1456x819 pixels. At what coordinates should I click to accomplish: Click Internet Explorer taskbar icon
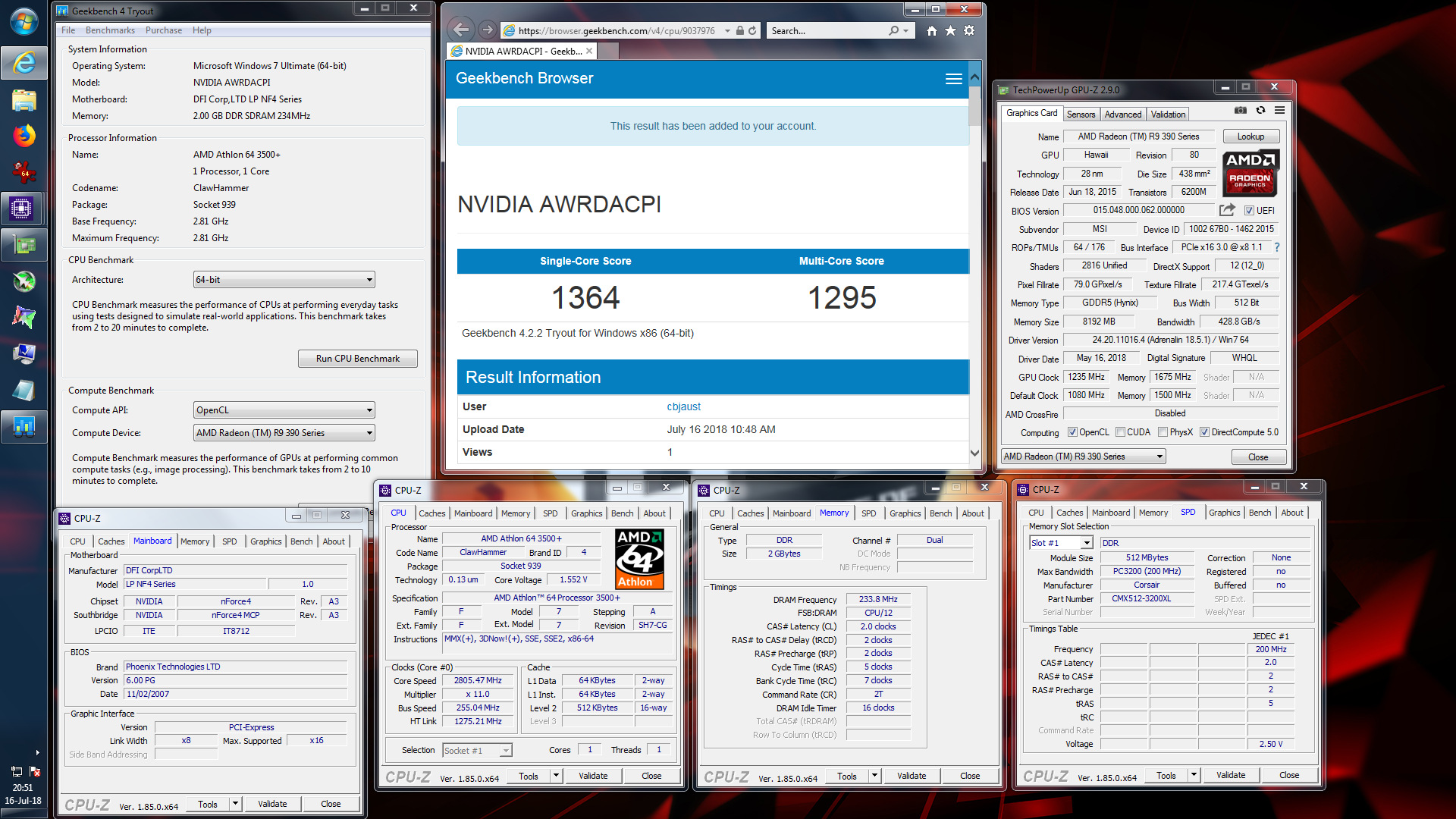coord(24,63)
